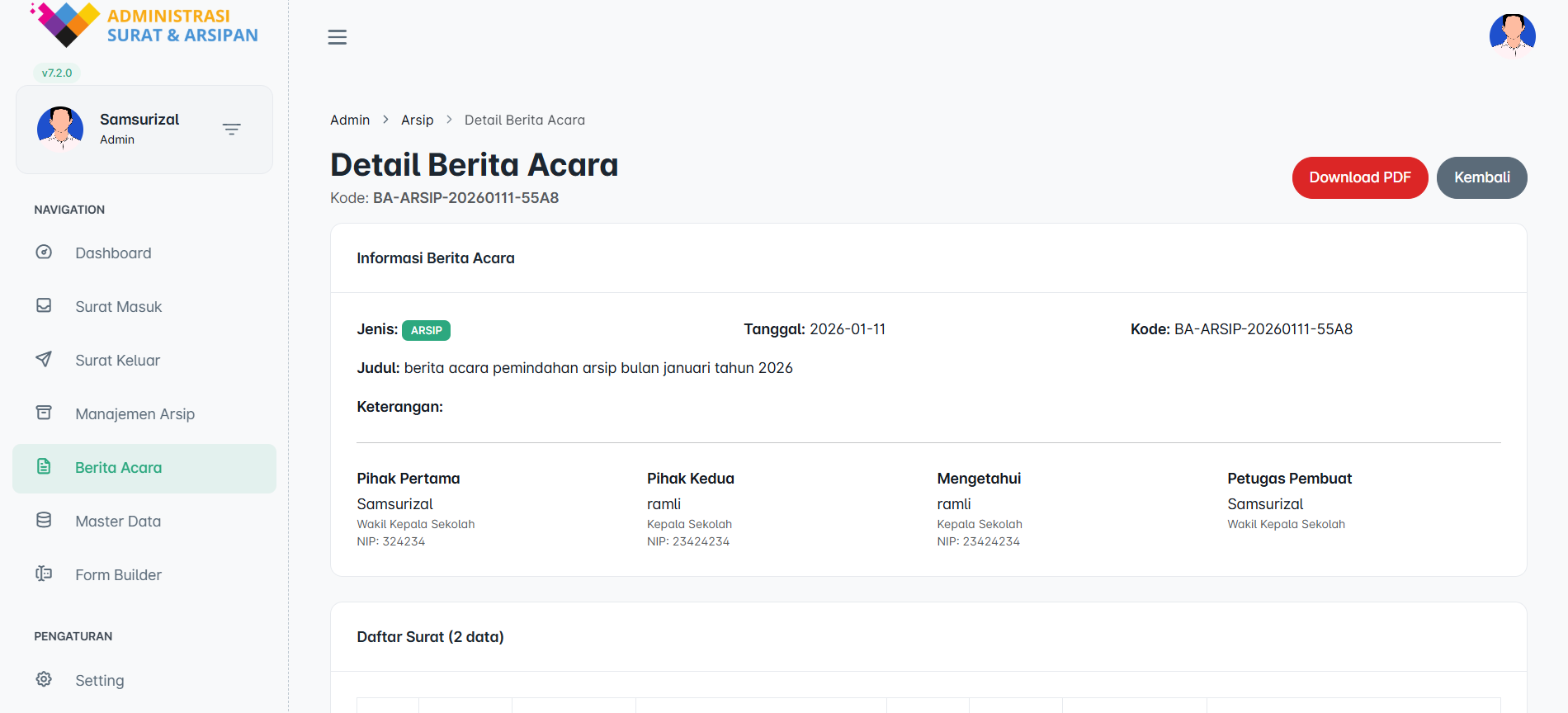Screen dimensions: 1568x713
Task: Click the Master Data database icon
Action: pyautogui.click(x=44, y=521)
